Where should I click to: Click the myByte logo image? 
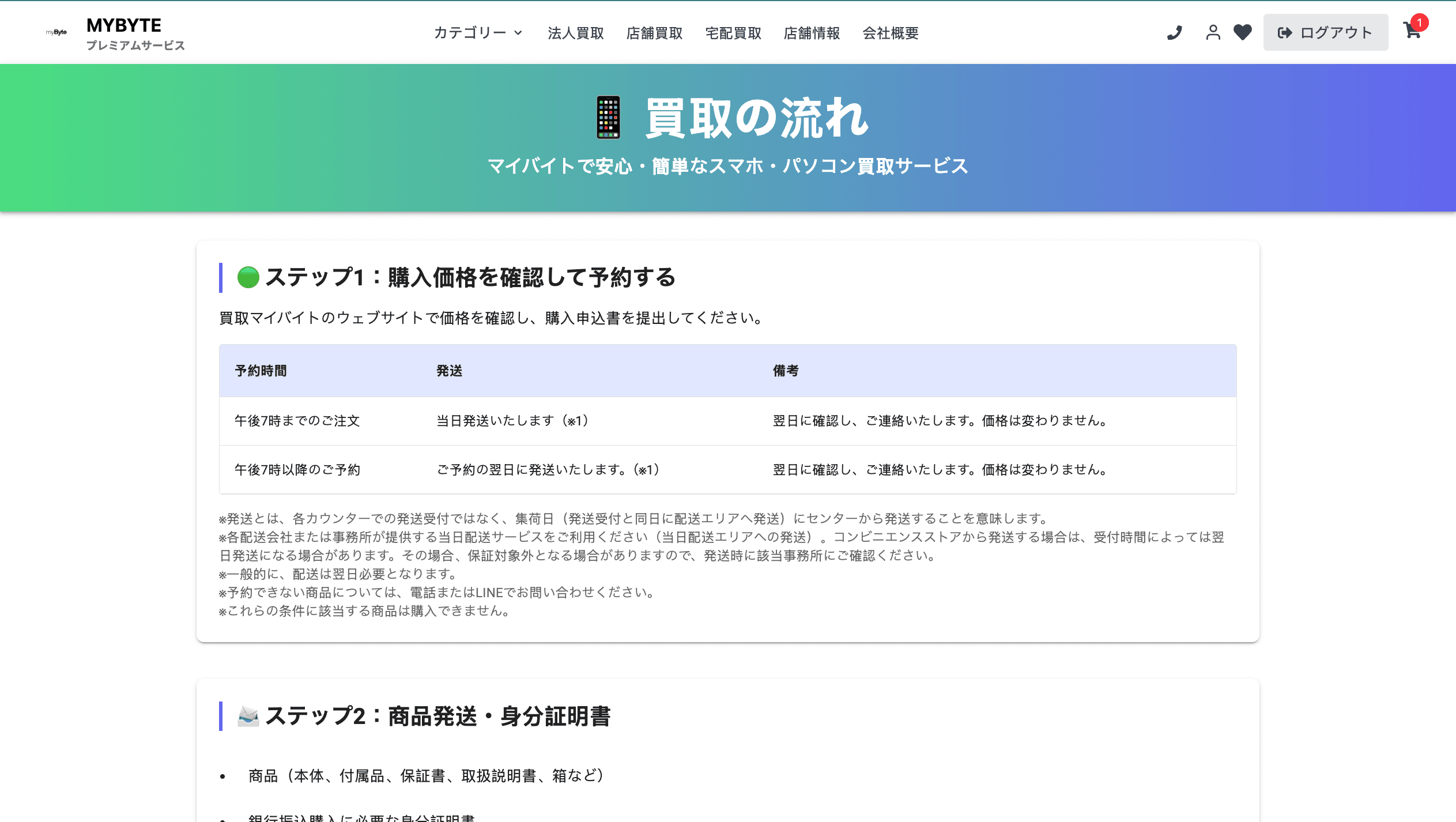[56, 32]
